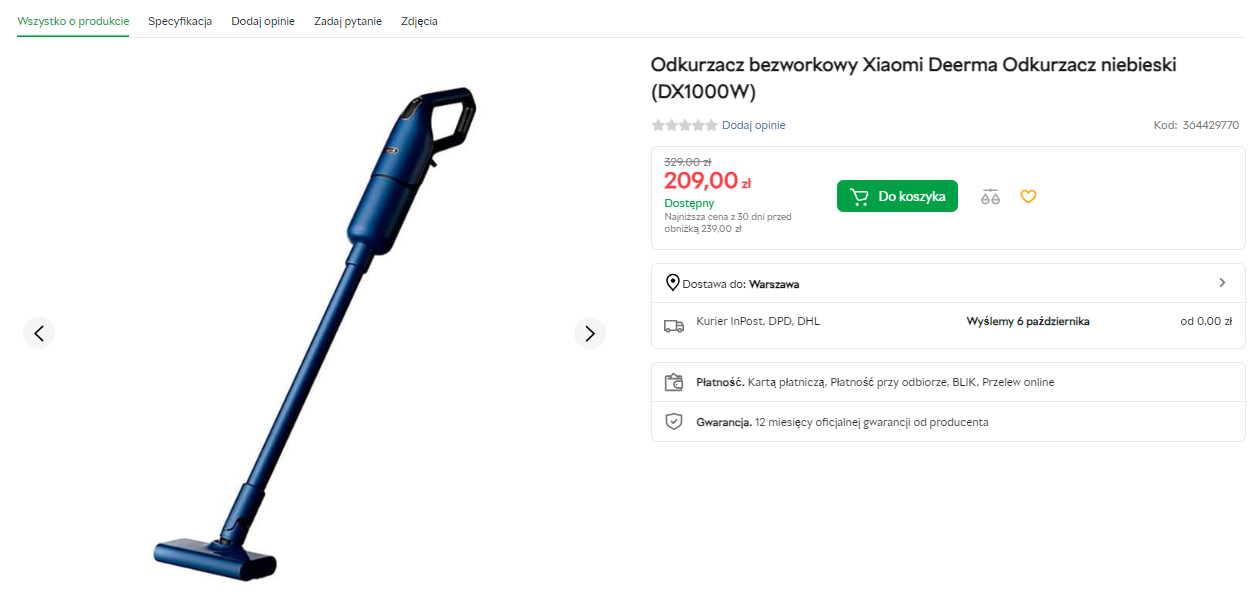Click the Do koszyka button
The height and width of the screenshot is (596, 1255).
[897, 196]
